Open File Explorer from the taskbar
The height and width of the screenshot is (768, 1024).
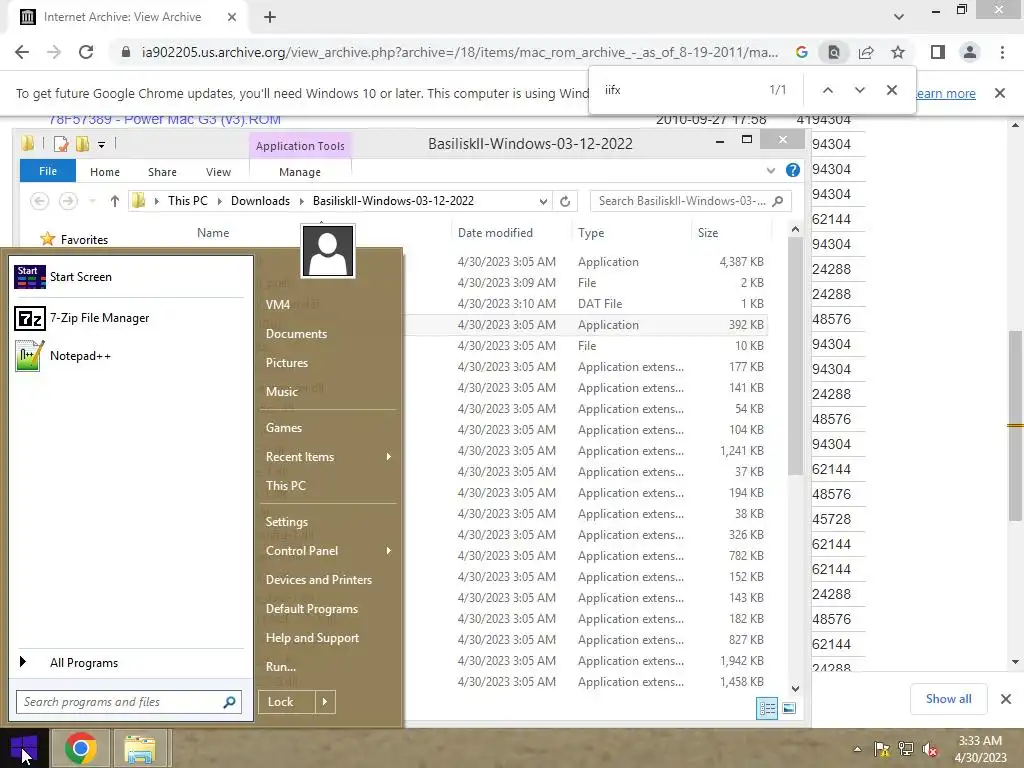[140, 748]
